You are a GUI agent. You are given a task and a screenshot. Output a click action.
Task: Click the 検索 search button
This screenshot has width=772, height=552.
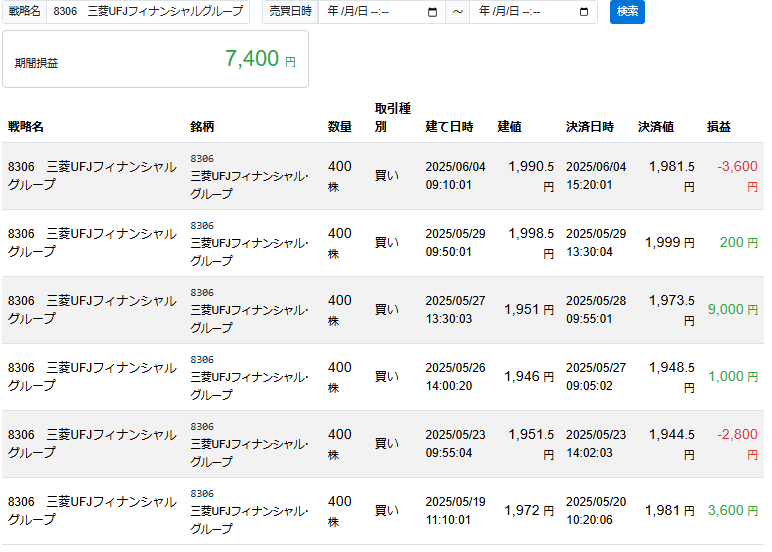[627, 11]
